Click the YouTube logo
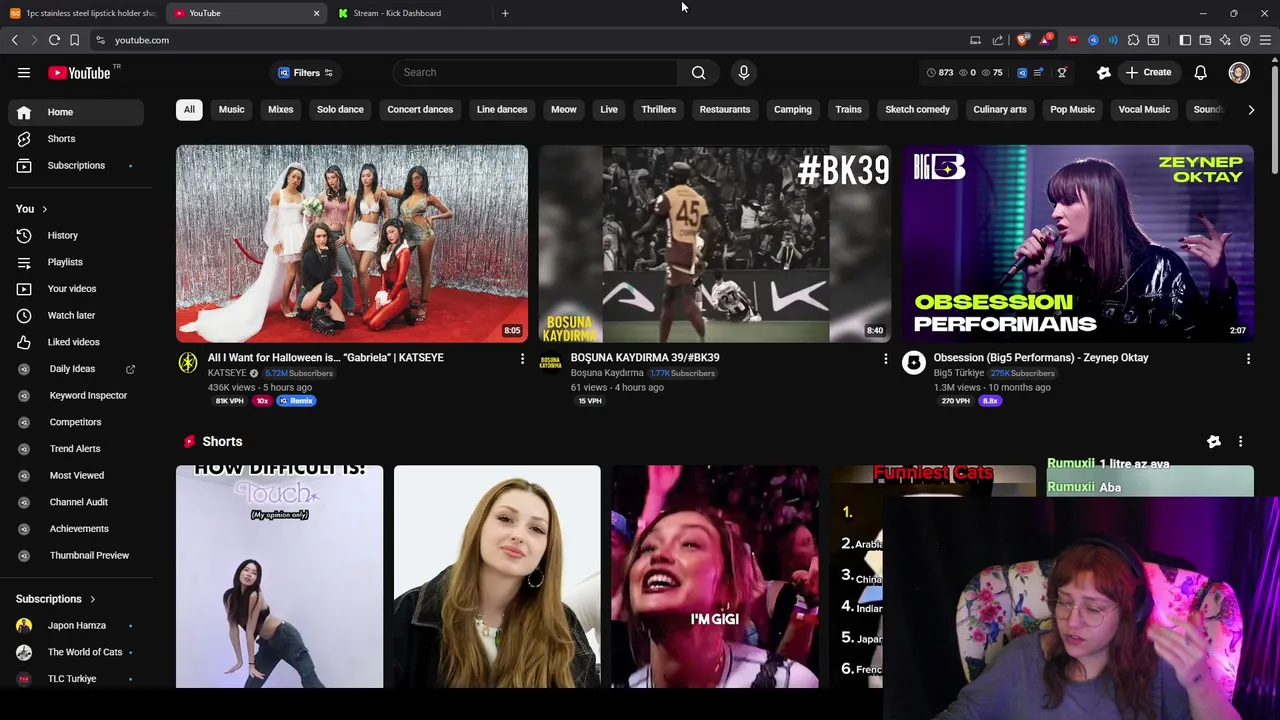 pos(79,72)
